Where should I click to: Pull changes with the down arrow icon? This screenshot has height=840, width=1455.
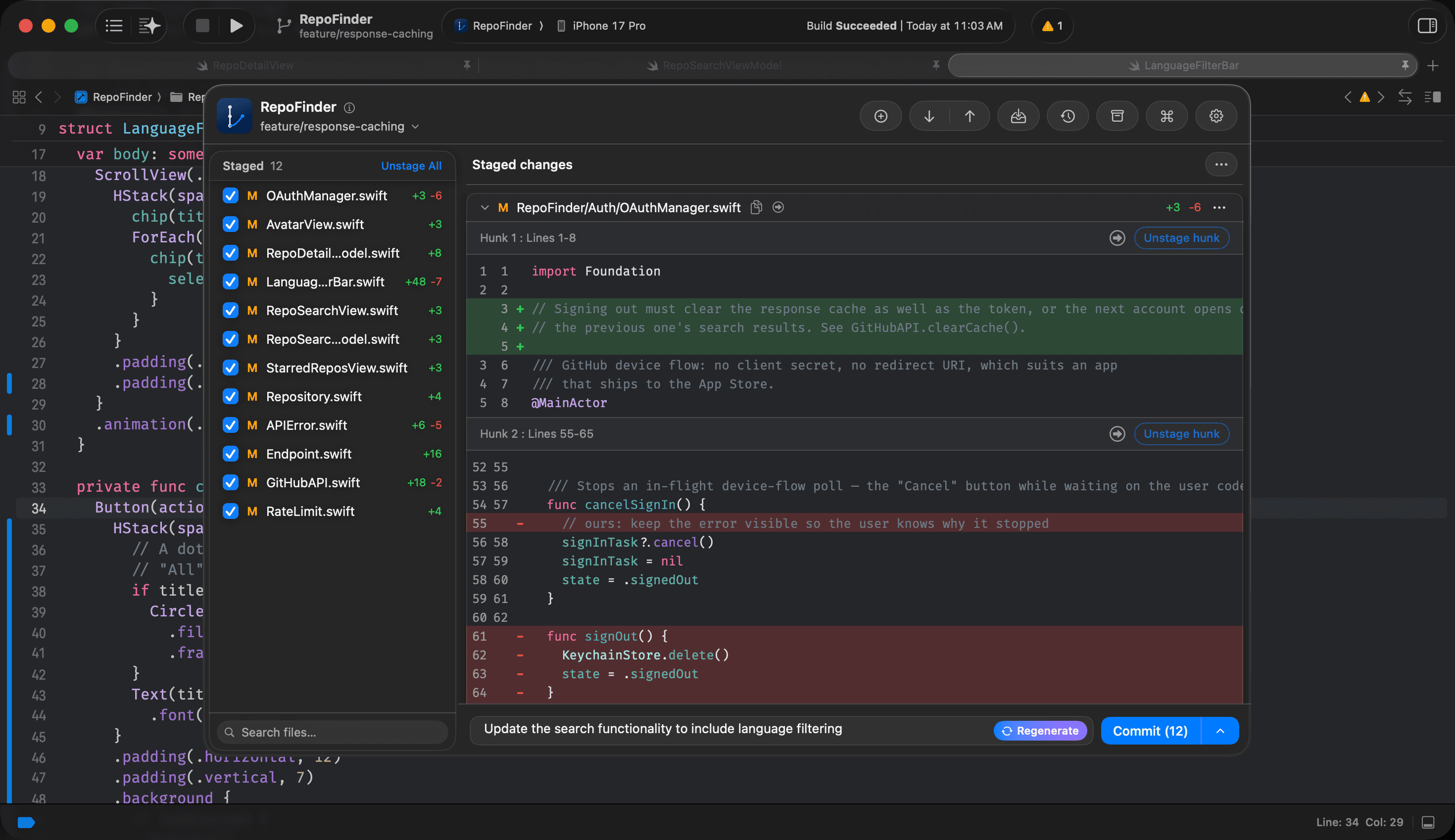point(929,116)
